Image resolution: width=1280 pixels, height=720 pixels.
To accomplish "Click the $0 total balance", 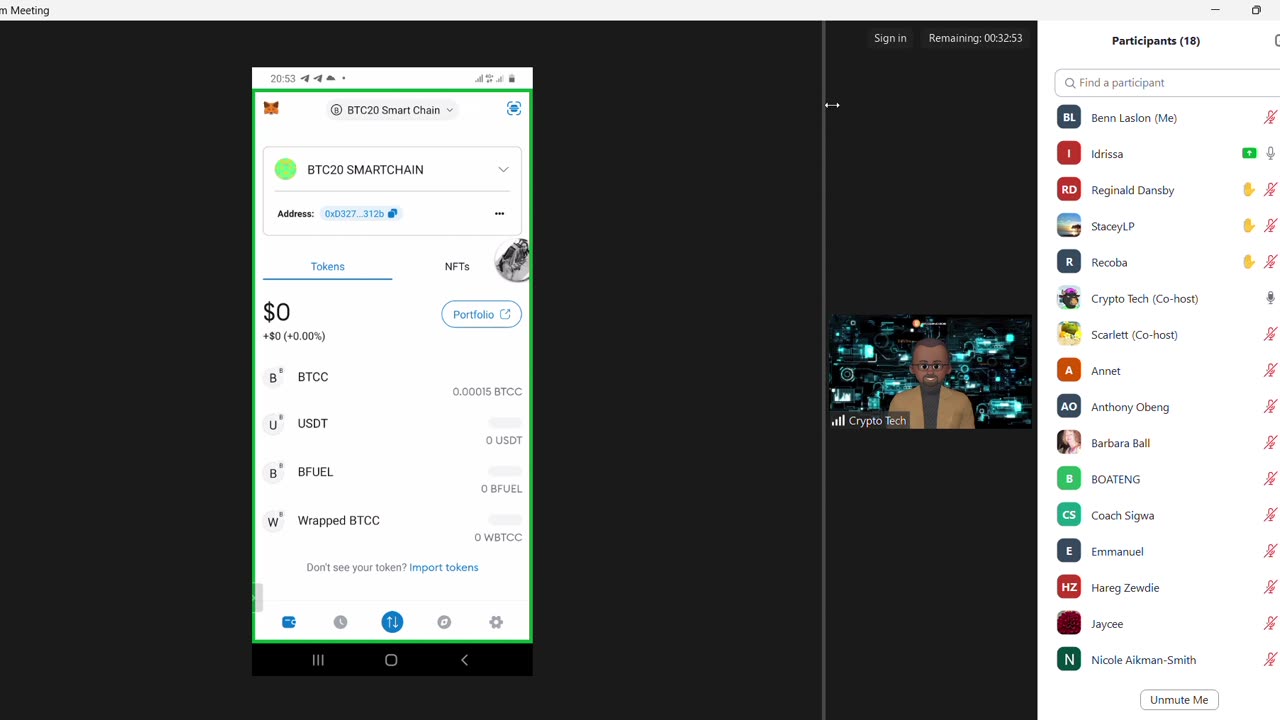I will 276,312.
